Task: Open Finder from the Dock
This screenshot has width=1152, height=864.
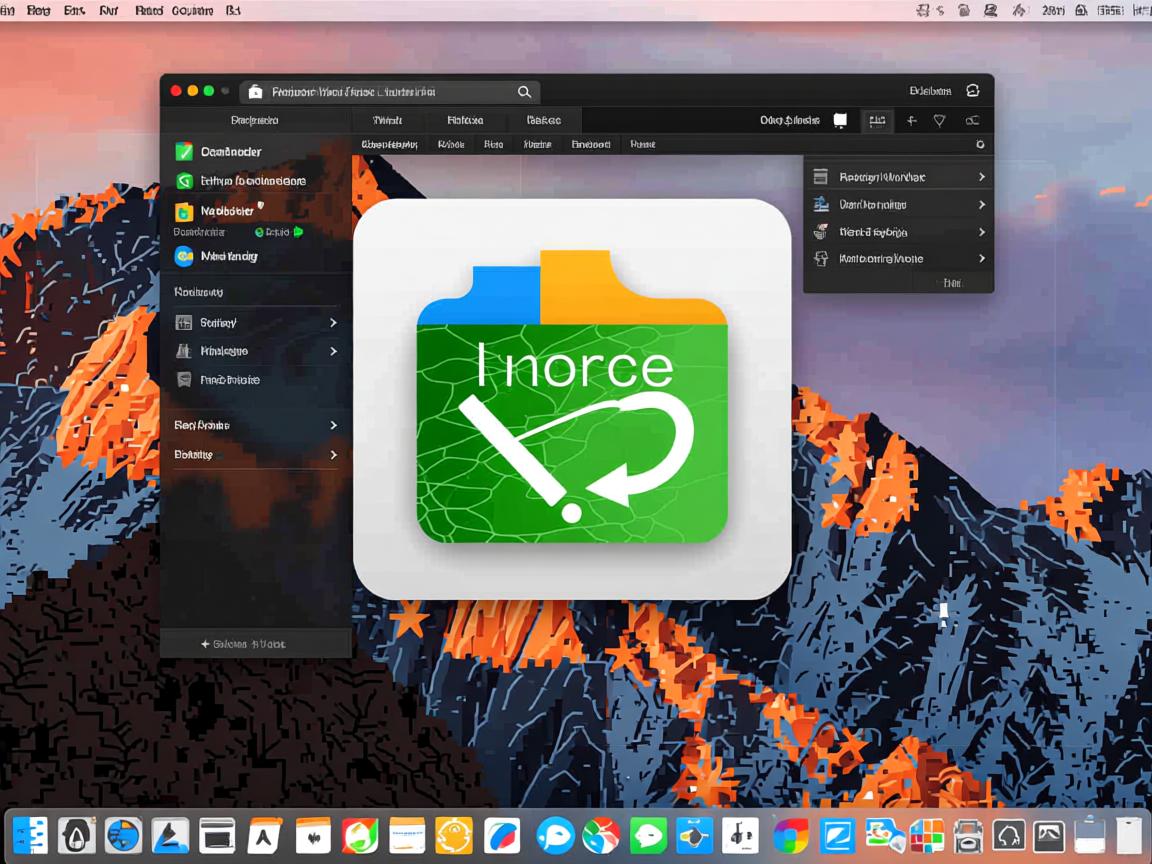Action: click(31, 836)
